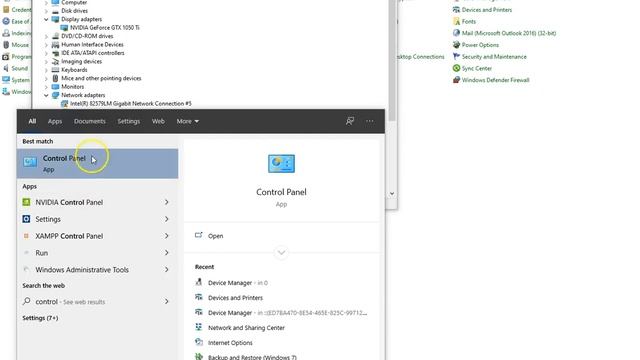
Task: Click the Device Manager scrollbar down arrow
Action: 392,193
